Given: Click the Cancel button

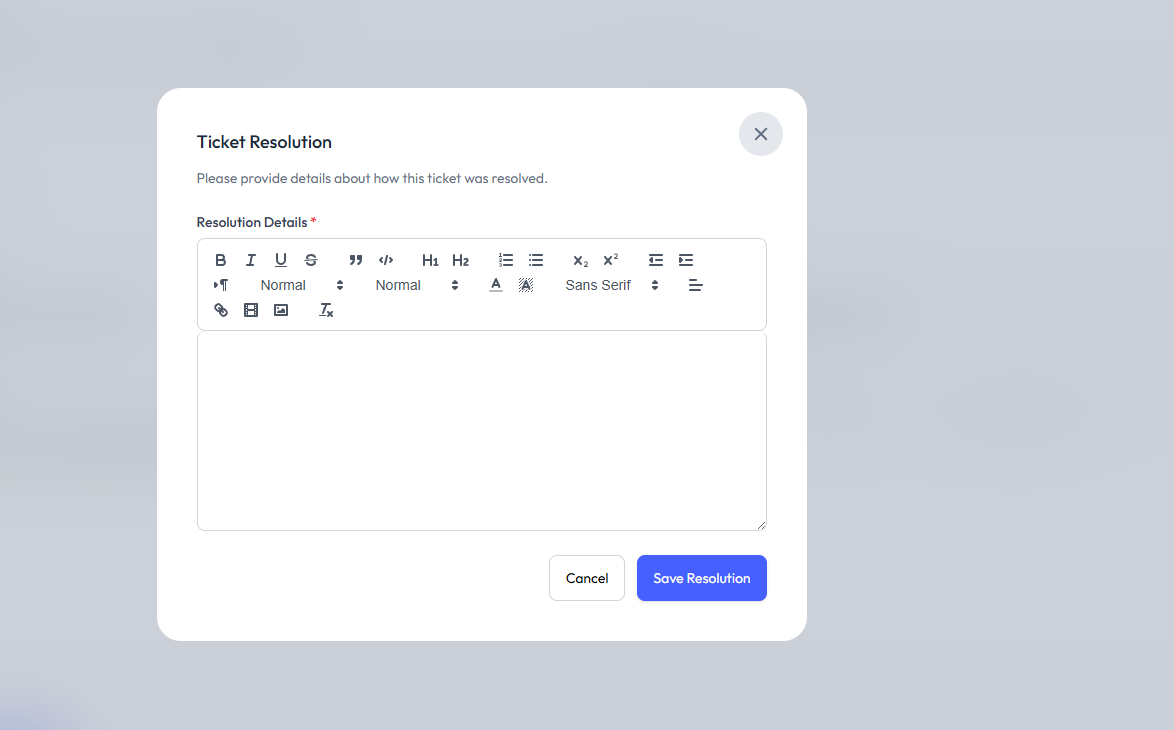Looking at the screenshot, I should coord(587,578).
